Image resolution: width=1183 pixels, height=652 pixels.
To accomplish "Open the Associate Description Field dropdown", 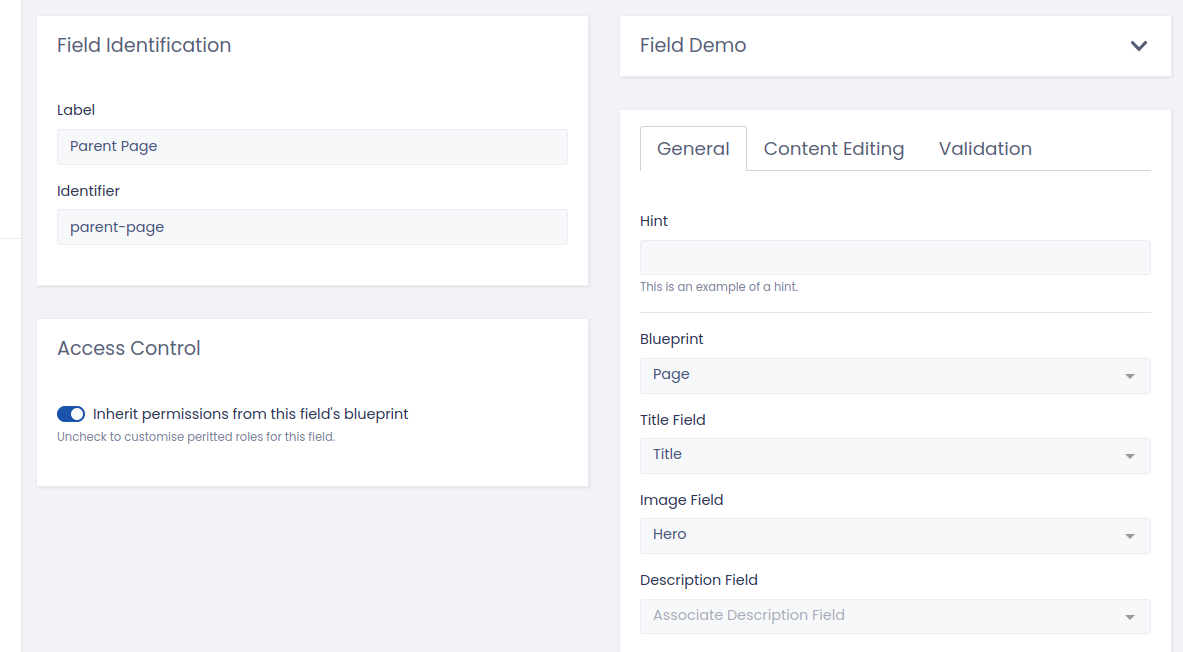I will (895, 616).
